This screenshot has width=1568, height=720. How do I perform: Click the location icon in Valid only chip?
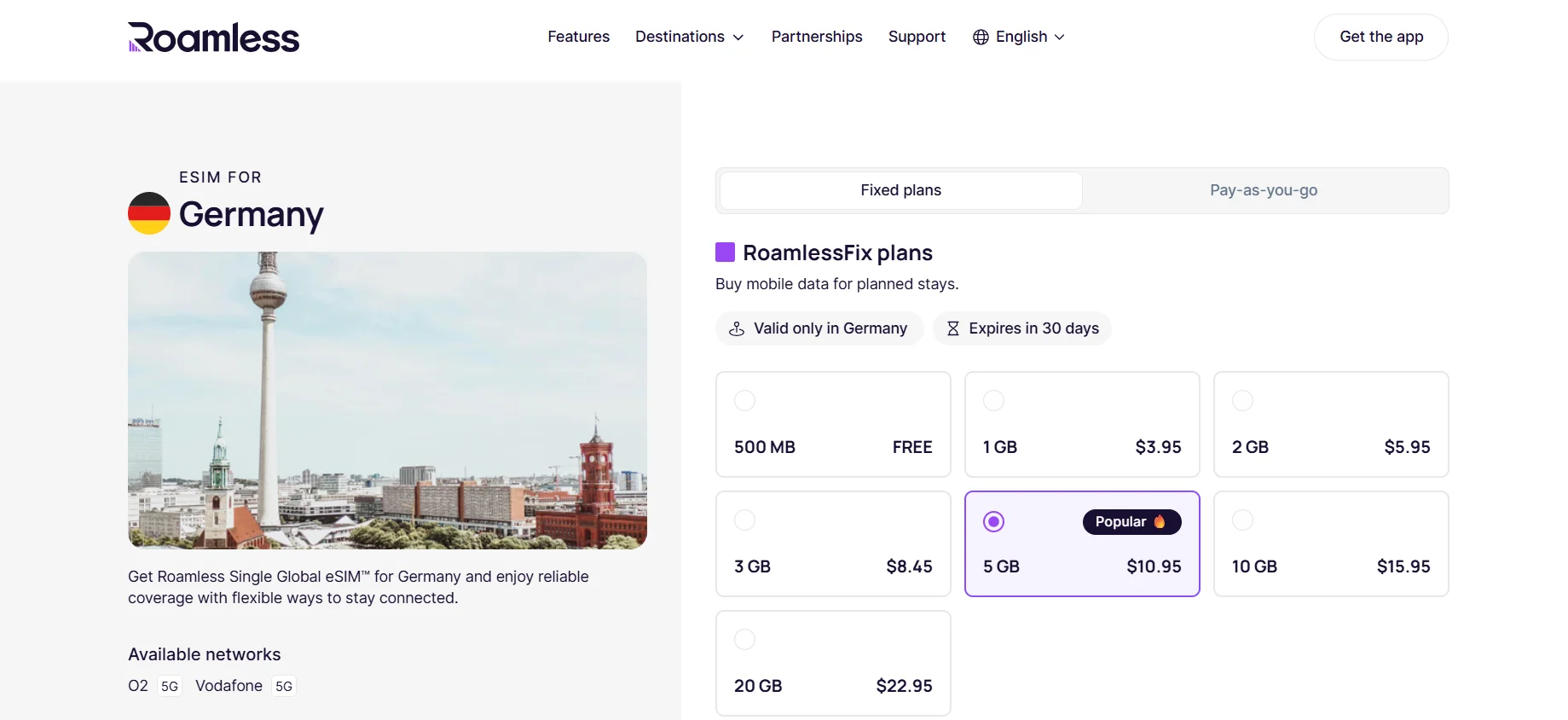pos(737,328)
